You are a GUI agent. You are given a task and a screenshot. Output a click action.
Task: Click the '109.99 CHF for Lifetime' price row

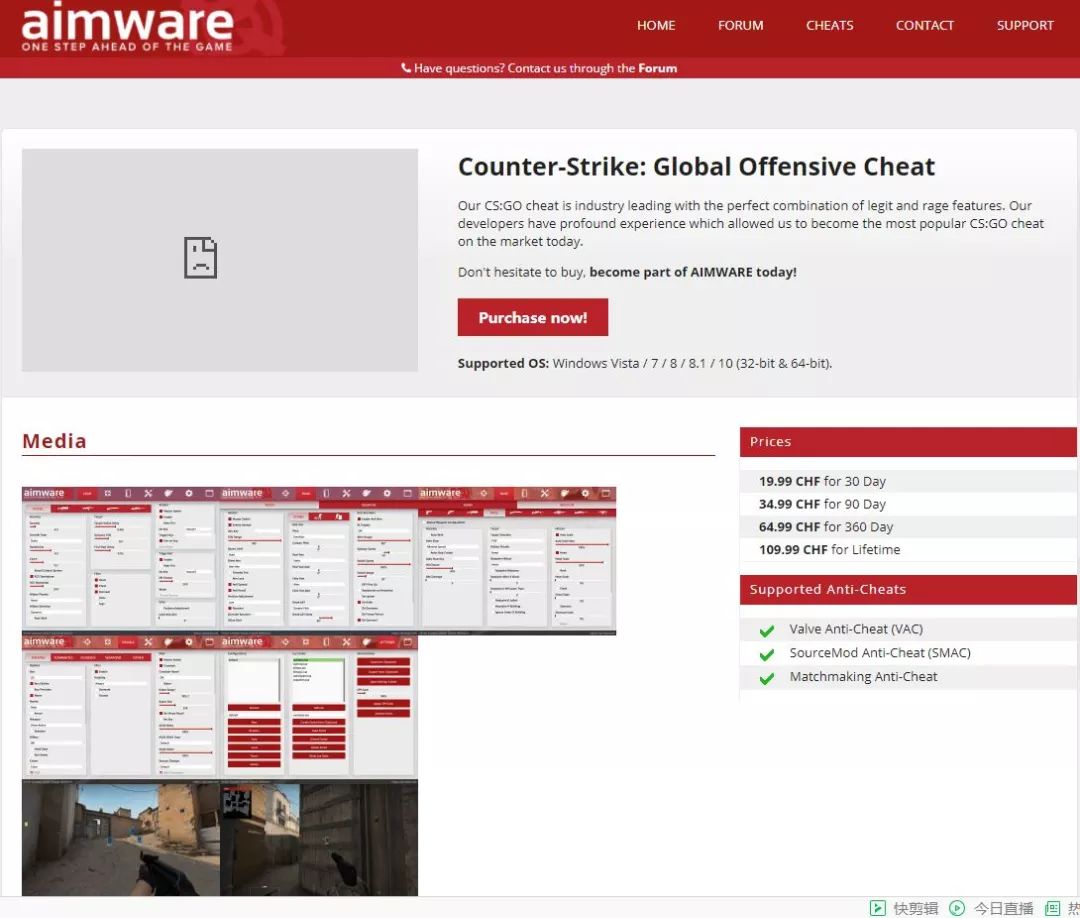pos(829,550)
